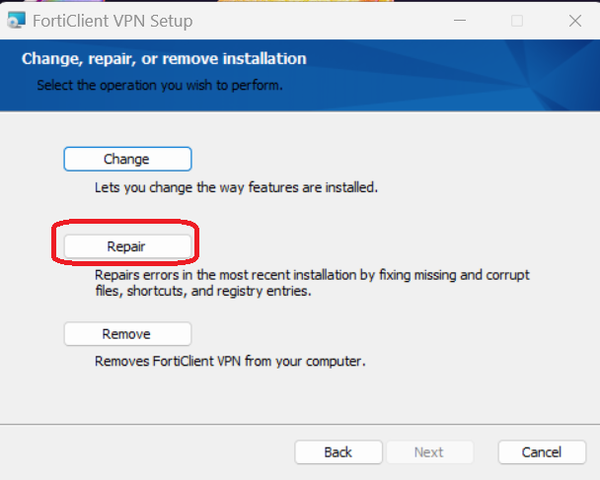The width and height of the screenshot is (600, 480).
Task: Minimize the FortiClient VPN Setup window
Action: [460, 21]
